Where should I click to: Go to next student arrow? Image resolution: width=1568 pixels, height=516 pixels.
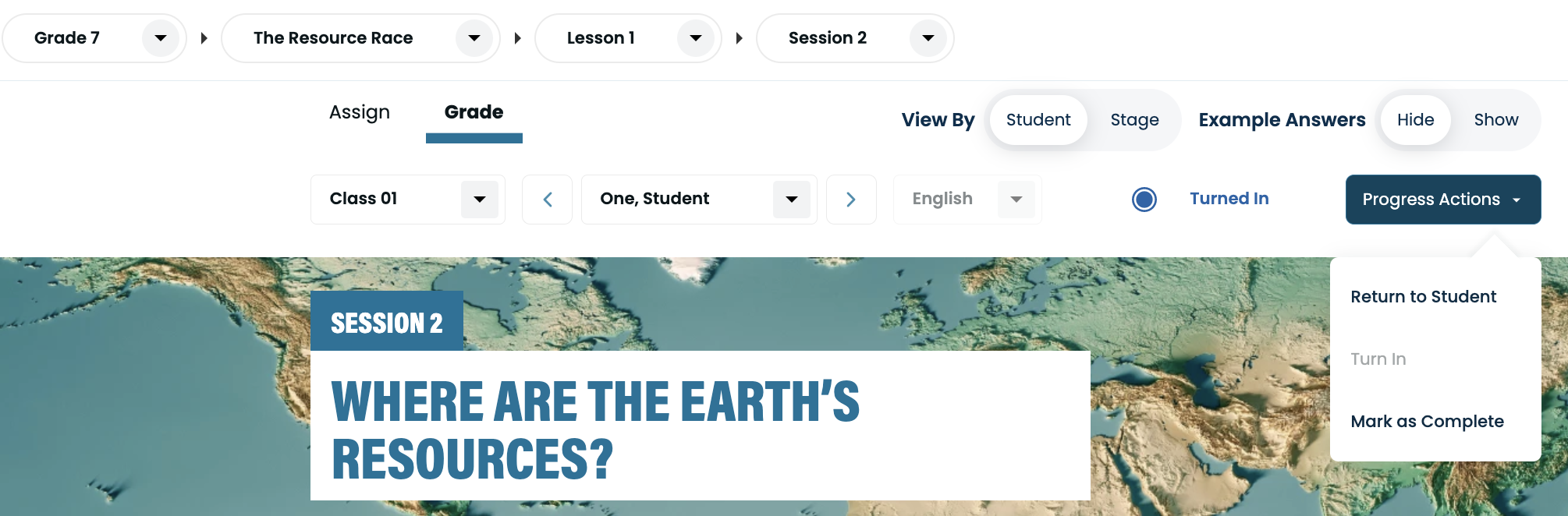(x=851, y=200)
